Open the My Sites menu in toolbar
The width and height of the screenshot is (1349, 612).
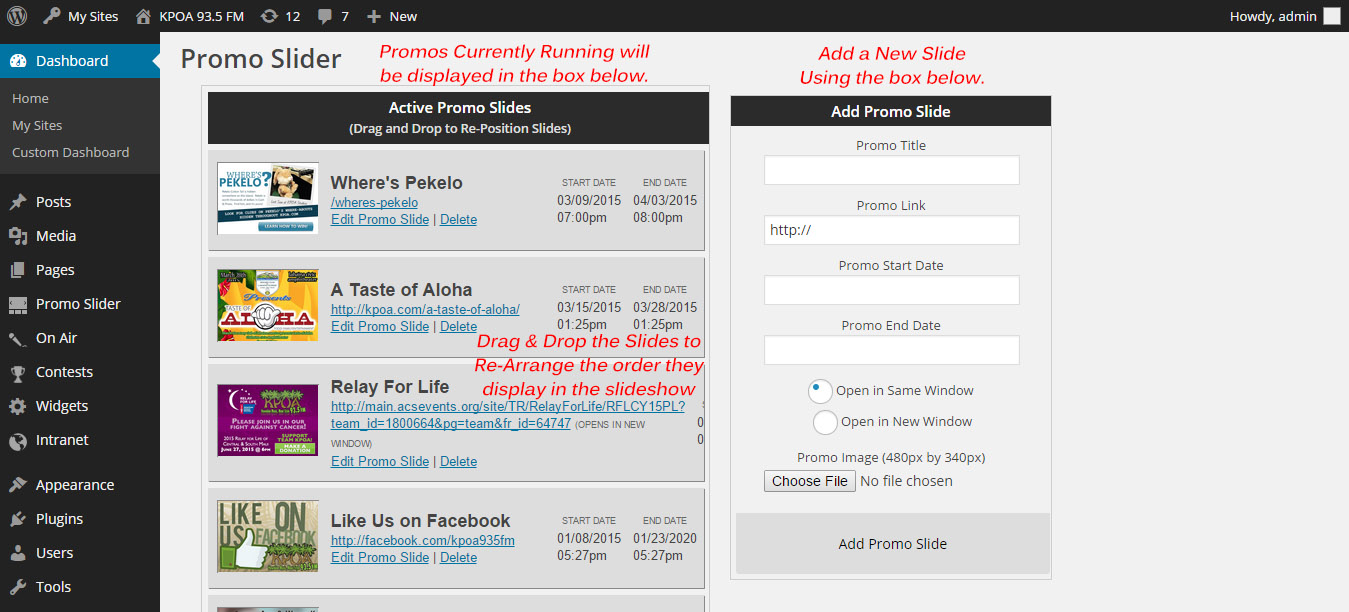(81, 16)
